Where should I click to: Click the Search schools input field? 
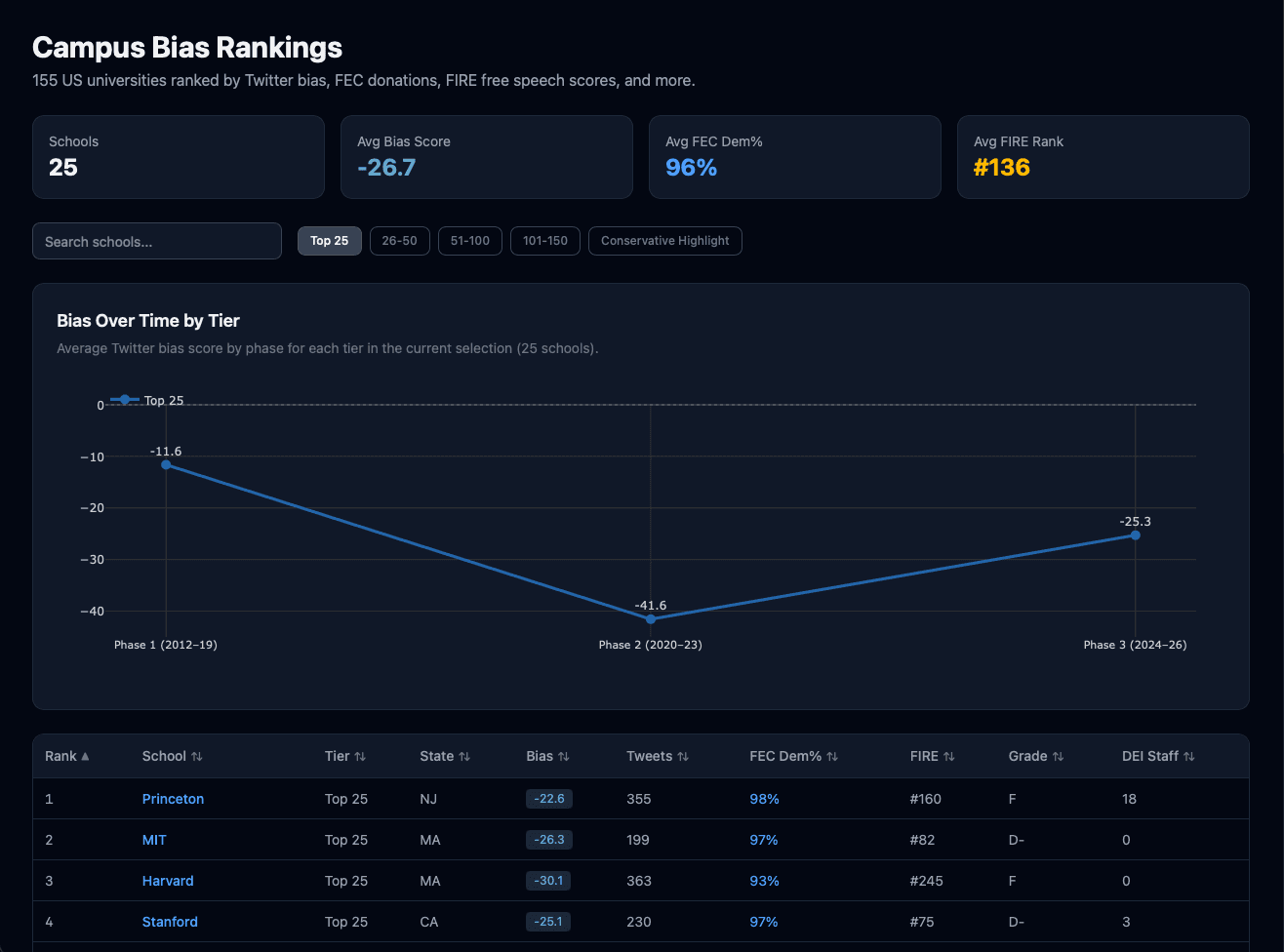[x=157, y=241]
